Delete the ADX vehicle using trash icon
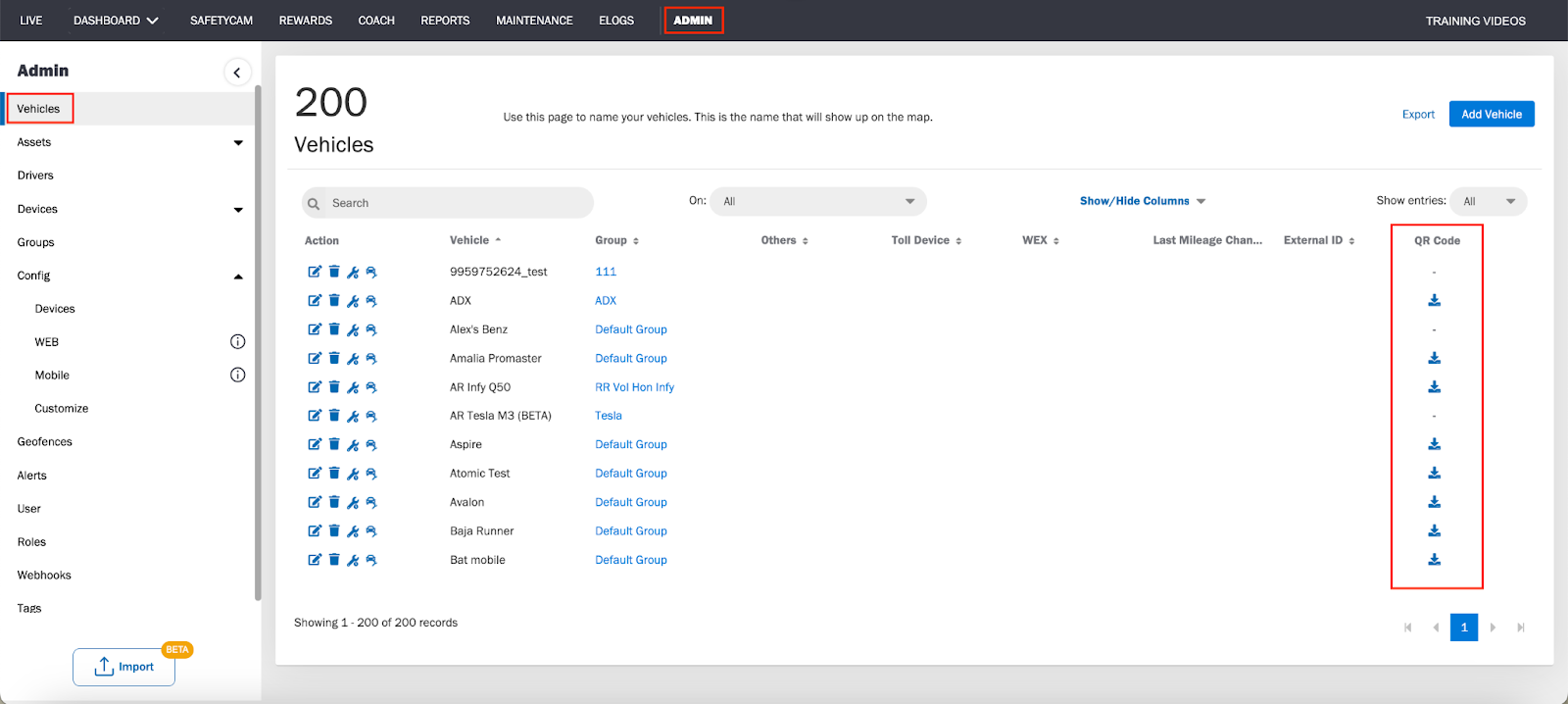1568x704 pixels. tap(334, 301)
